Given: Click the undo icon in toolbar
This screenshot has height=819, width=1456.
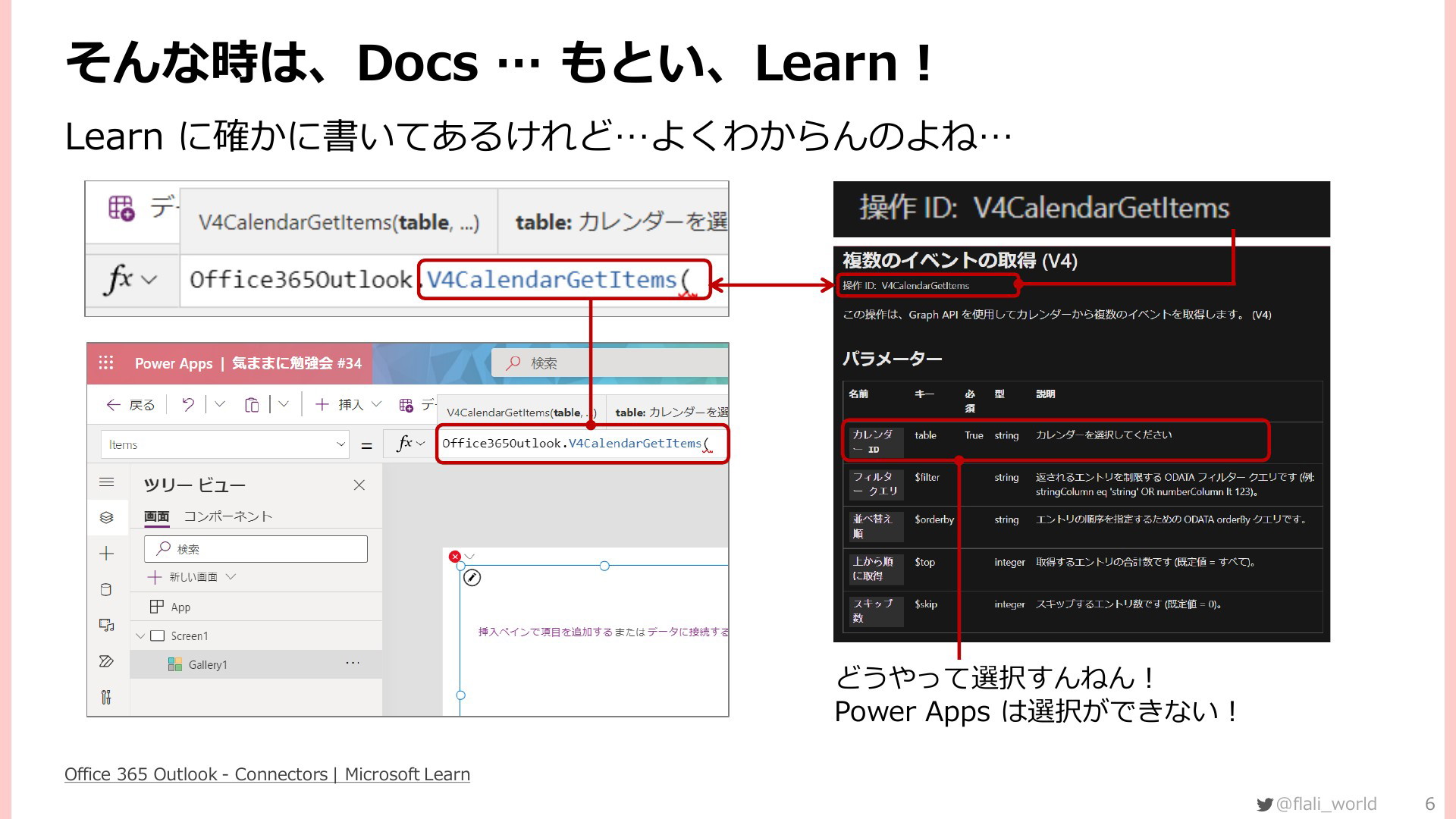Looking at the screenshot, I should [188, 405].
